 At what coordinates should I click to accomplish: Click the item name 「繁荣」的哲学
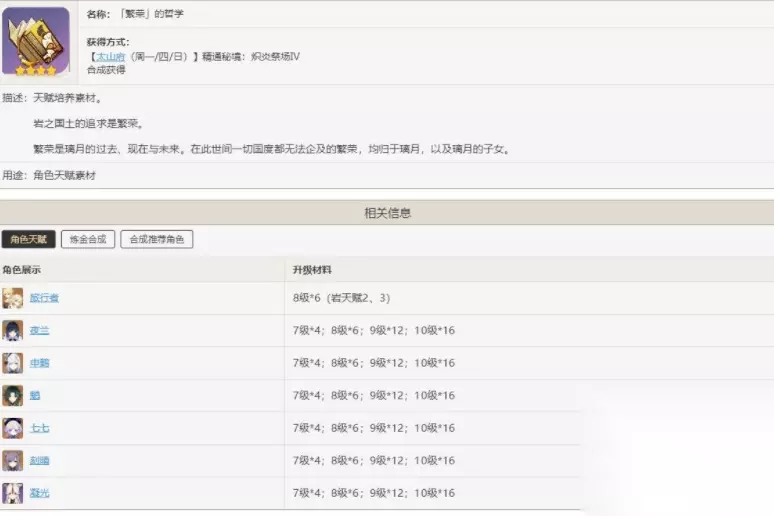tap(152, 14)
